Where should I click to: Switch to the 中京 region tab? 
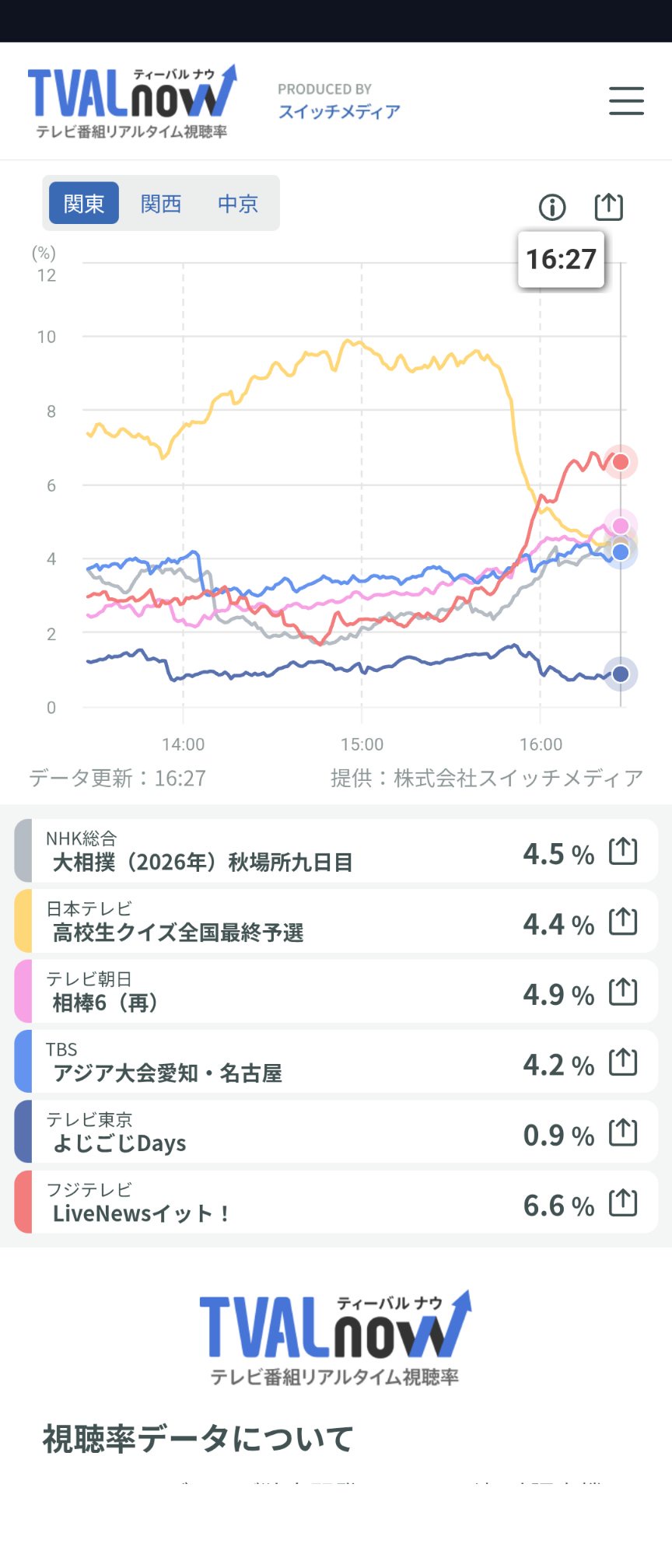237,203
